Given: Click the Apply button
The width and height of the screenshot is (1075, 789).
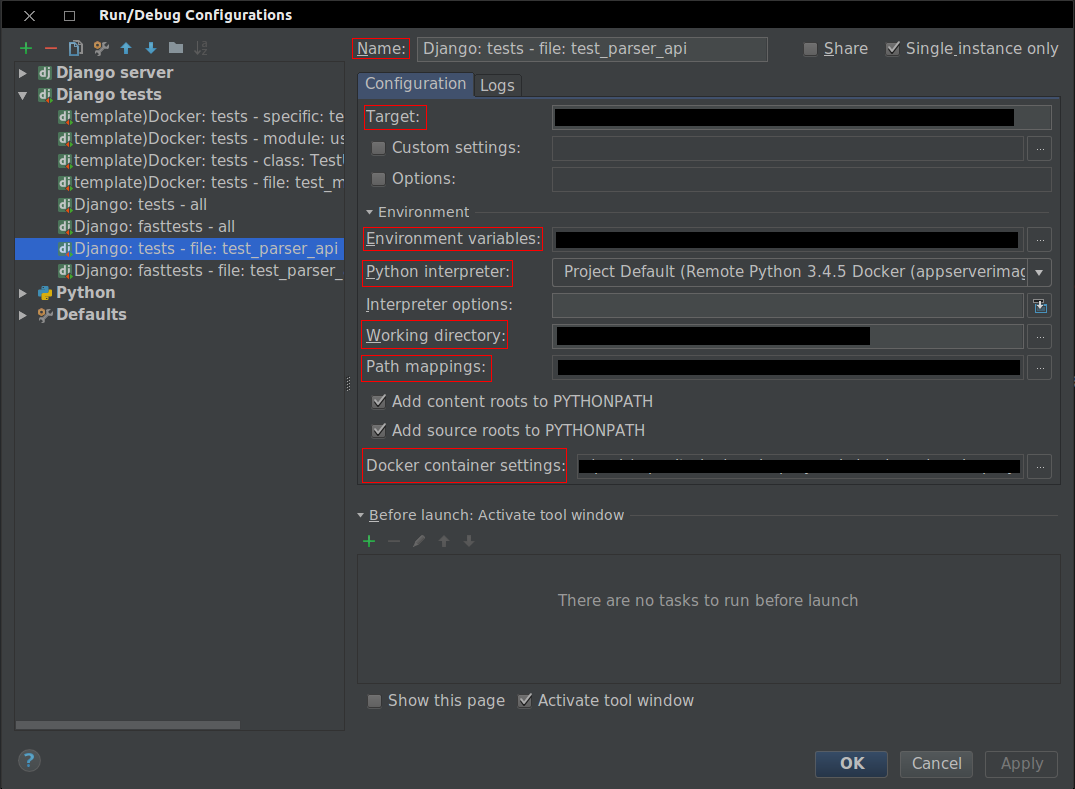Looking at the screenshot, I should [1022, 764].
